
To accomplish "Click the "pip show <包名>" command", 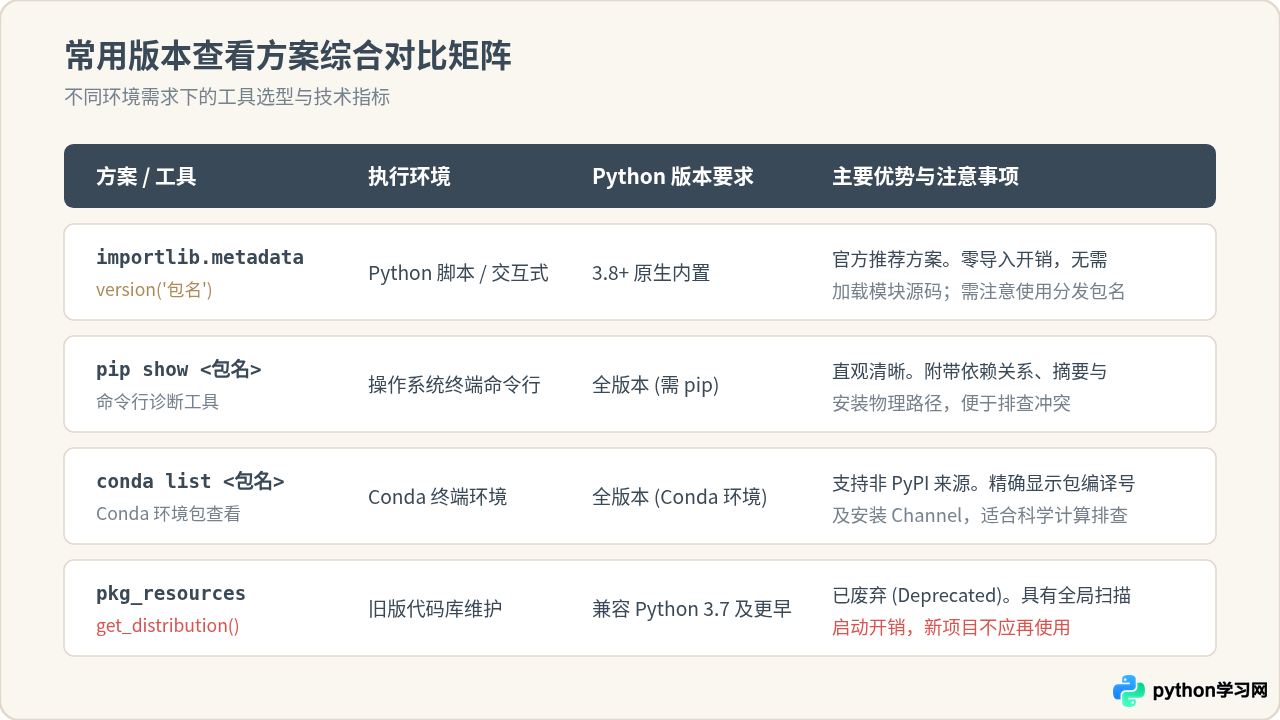I will [179, 370].
